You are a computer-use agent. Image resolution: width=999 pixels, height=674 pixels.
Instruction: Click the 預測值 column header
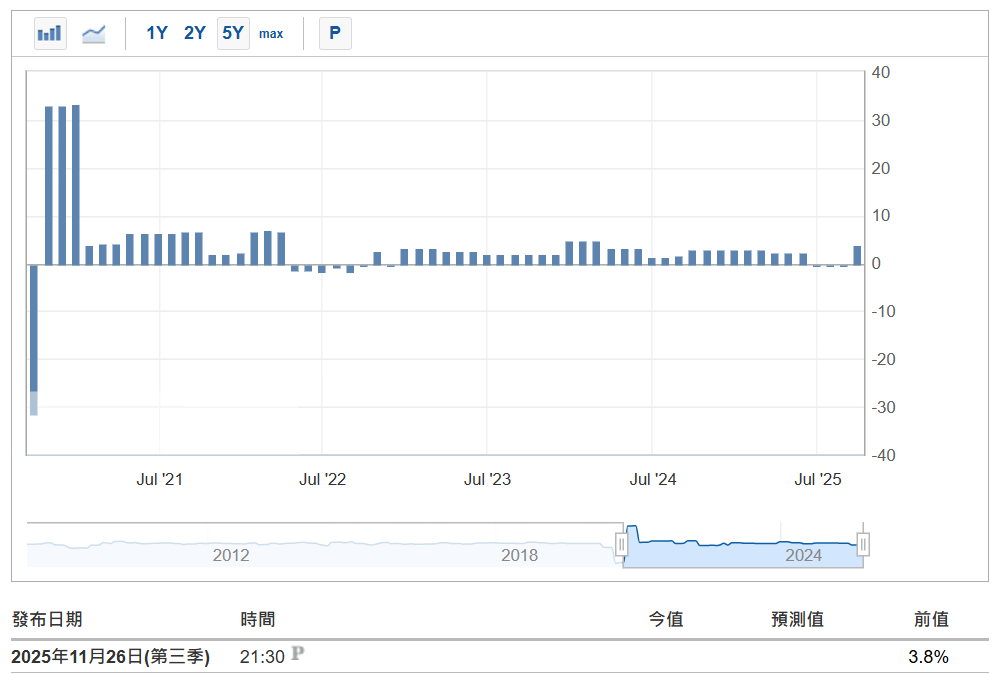[799, 619]
